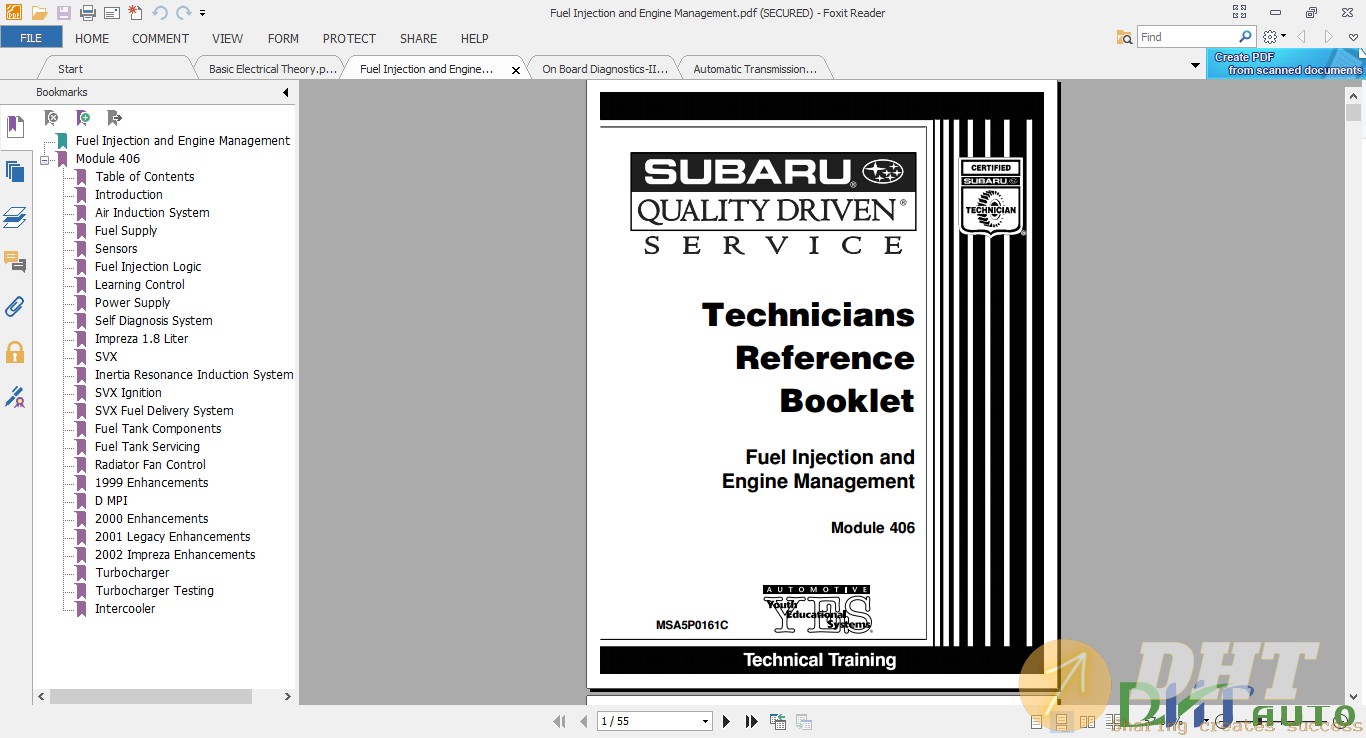Toggle full screen mode icon in title bar
Screen dimensions: 1366x738
(1240, 13)
